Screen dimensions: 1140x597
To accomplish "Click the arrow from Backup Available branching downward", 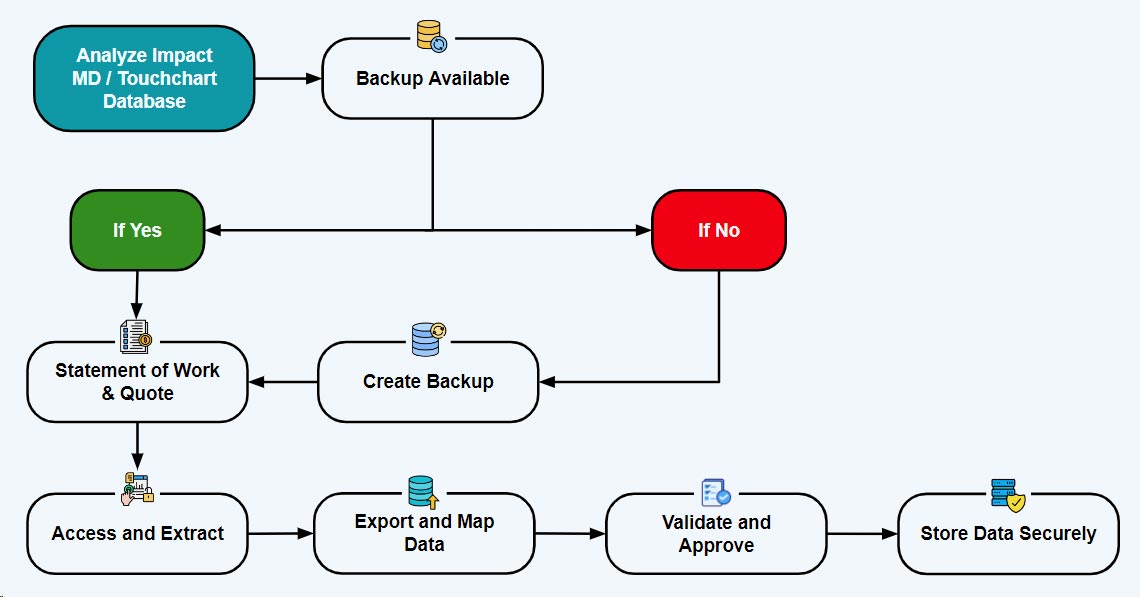I will [x=432, y=175].
